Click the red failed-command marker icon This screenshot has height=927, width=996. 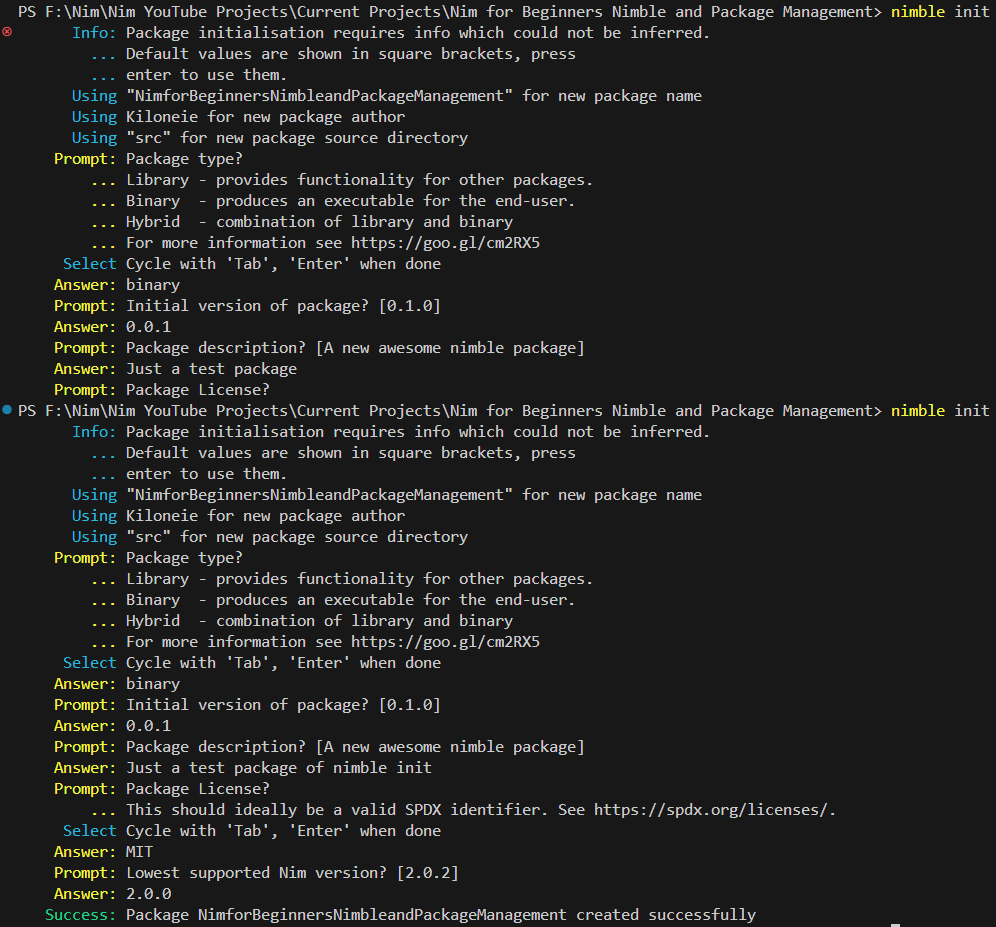click(7, 32)
